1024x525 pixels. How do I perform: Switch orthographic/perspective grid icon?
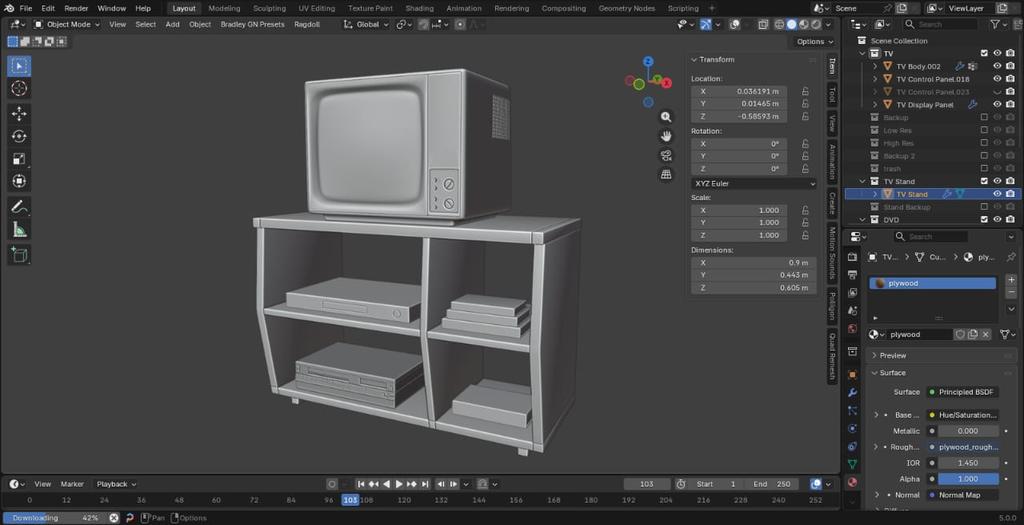665,174
